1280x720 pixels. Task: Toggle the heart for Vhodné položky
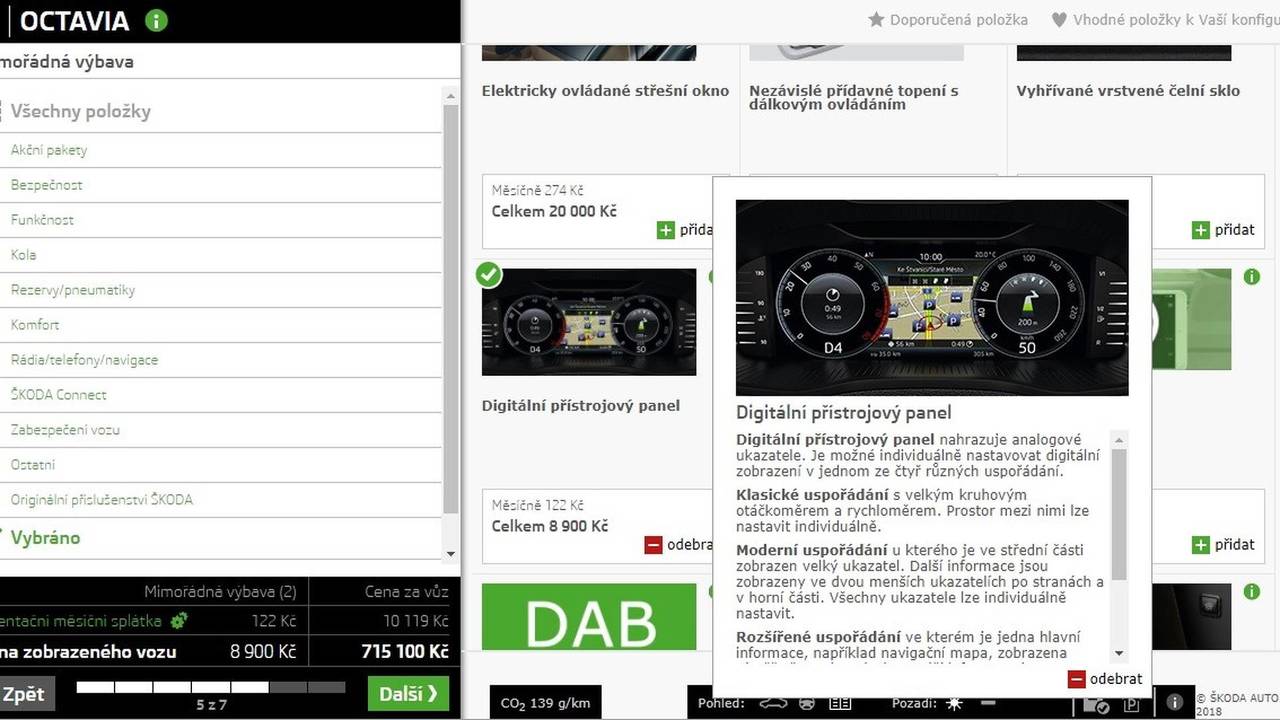point(1058,19)
